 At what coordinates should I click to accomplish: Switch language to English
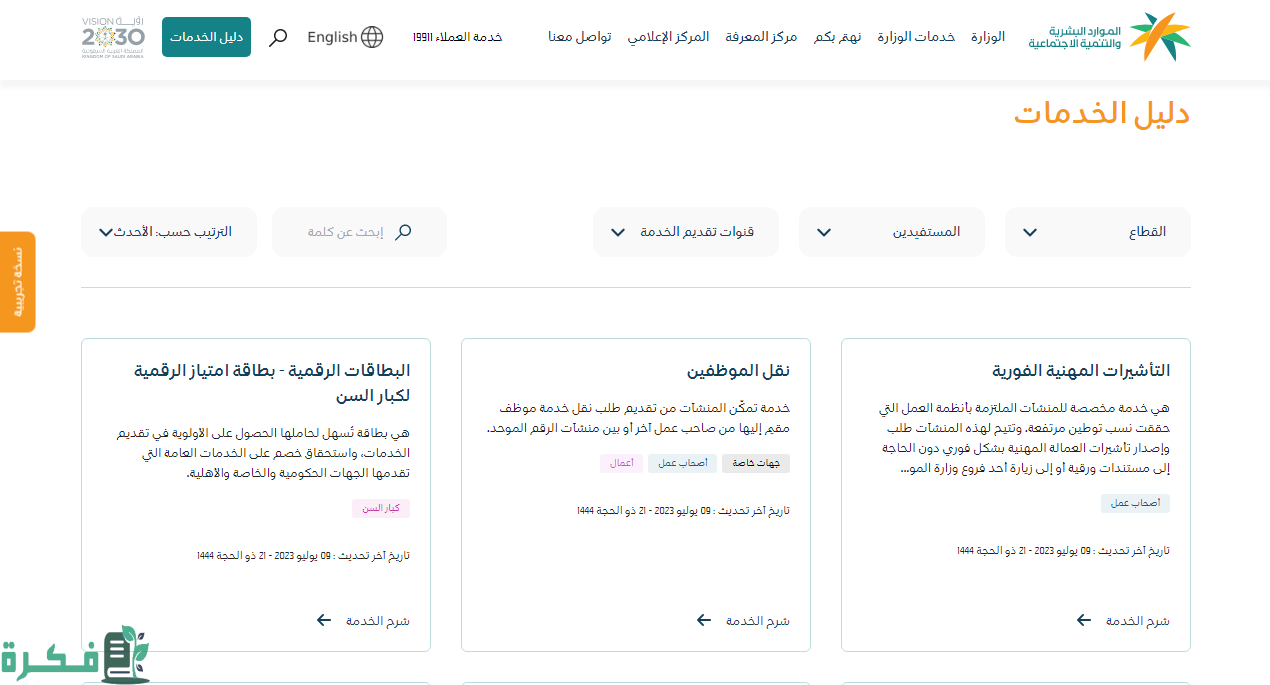tap(332, 37)
